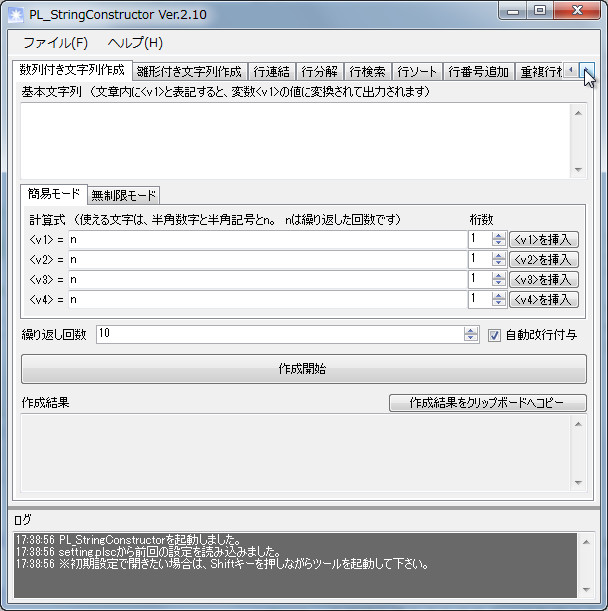Switch to the 無制限モード tab
This screenshot has width=608, height=611.
(124, 195)
